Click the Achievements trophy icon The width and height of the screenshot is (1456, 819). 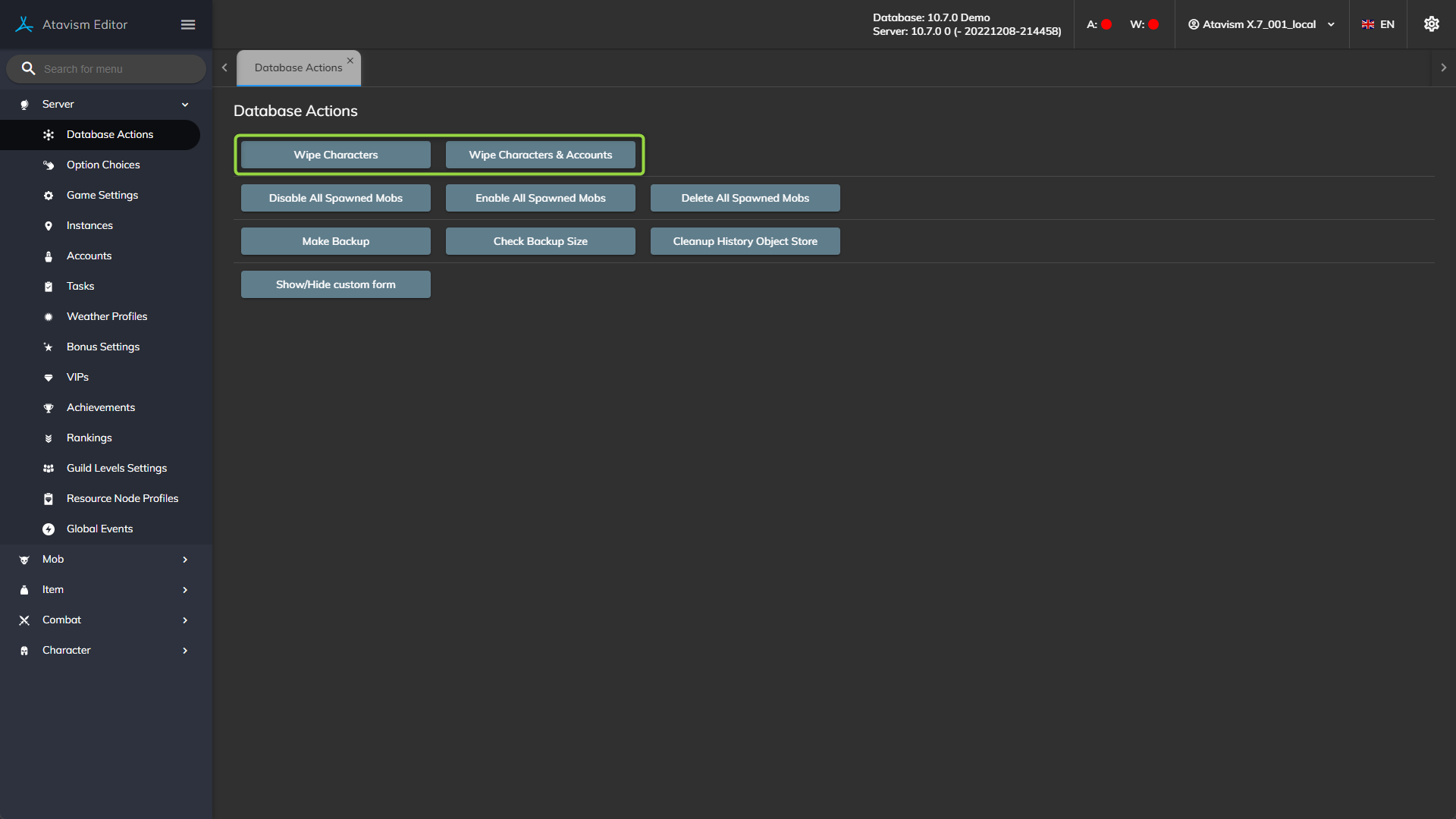pyautogui.click(x=49, y=408)
